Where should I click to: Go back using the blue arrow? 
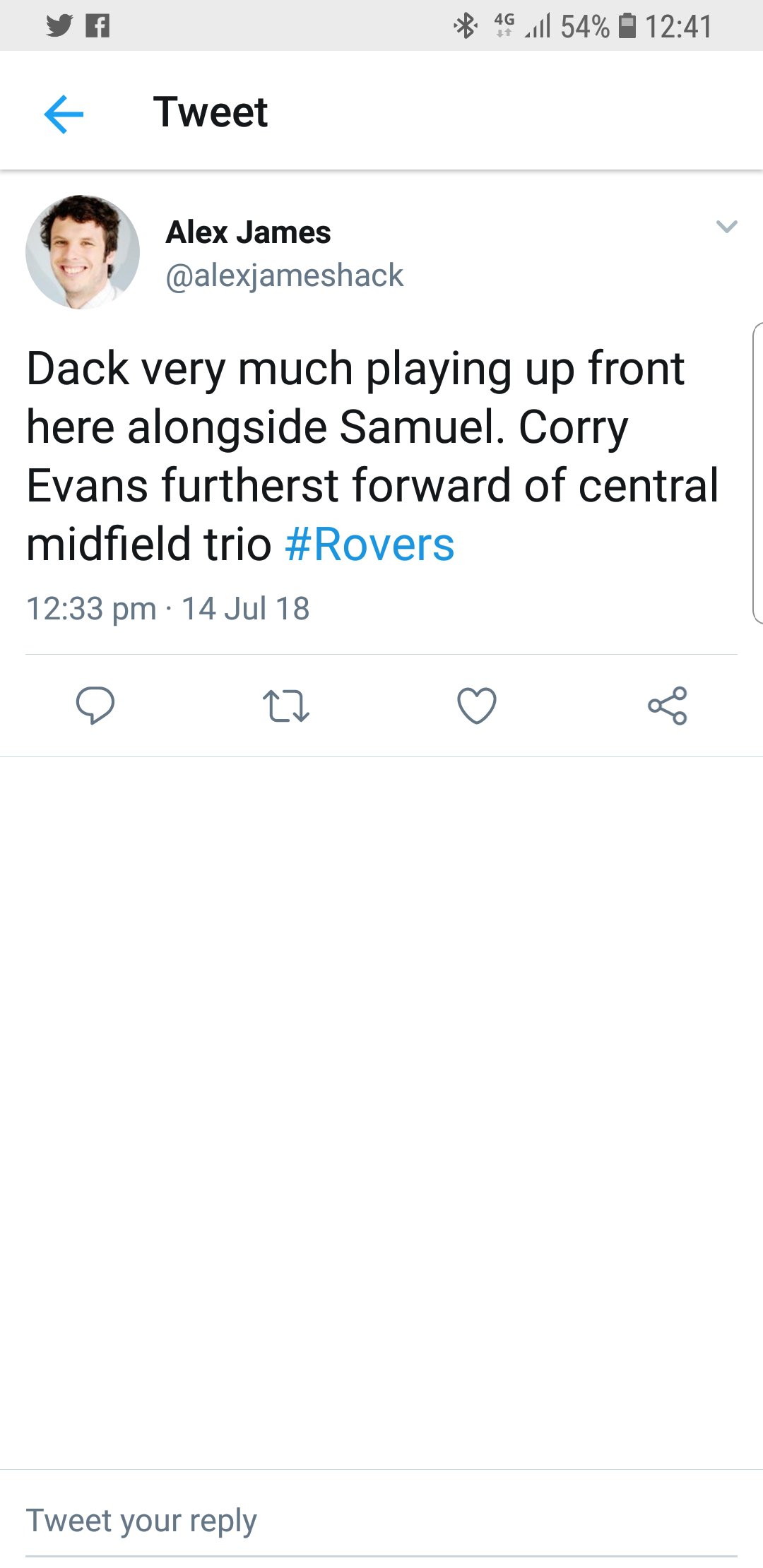click(x=64, y=114)
